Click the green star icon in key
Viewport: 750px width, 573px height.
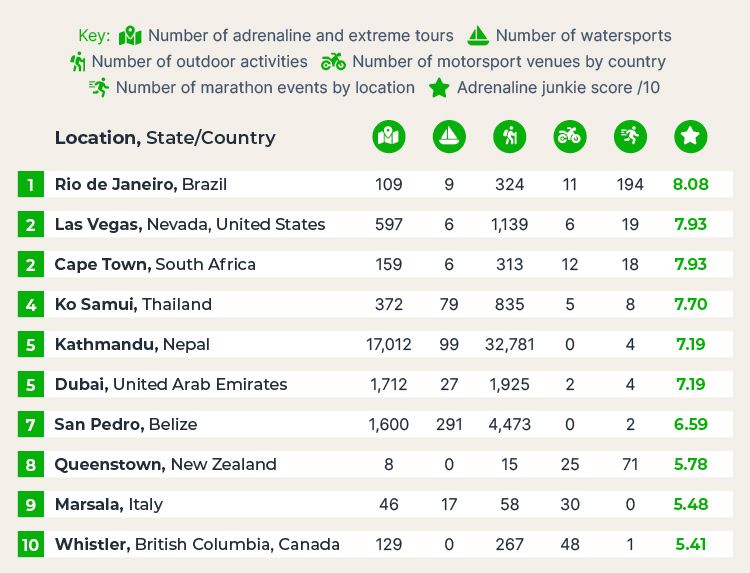pyautogui.click(x=439, y=88)
